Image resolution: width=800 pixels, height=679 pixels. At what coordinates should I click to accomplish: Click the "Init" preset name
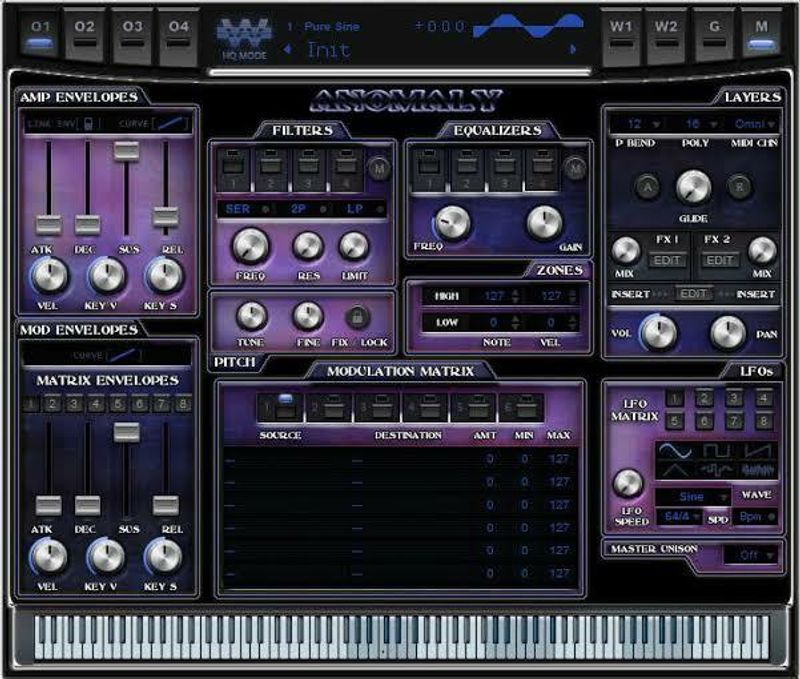point(329,50)
